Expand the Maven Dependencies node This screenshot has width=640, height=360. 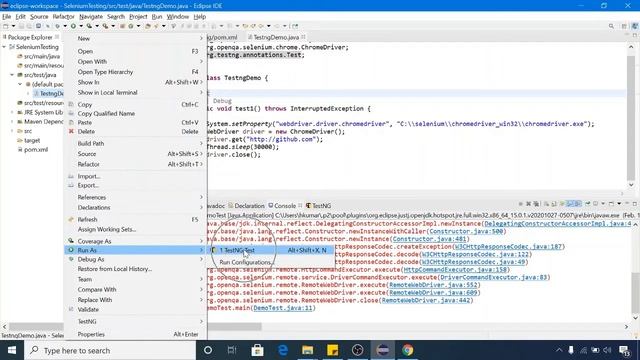point(12,122)
